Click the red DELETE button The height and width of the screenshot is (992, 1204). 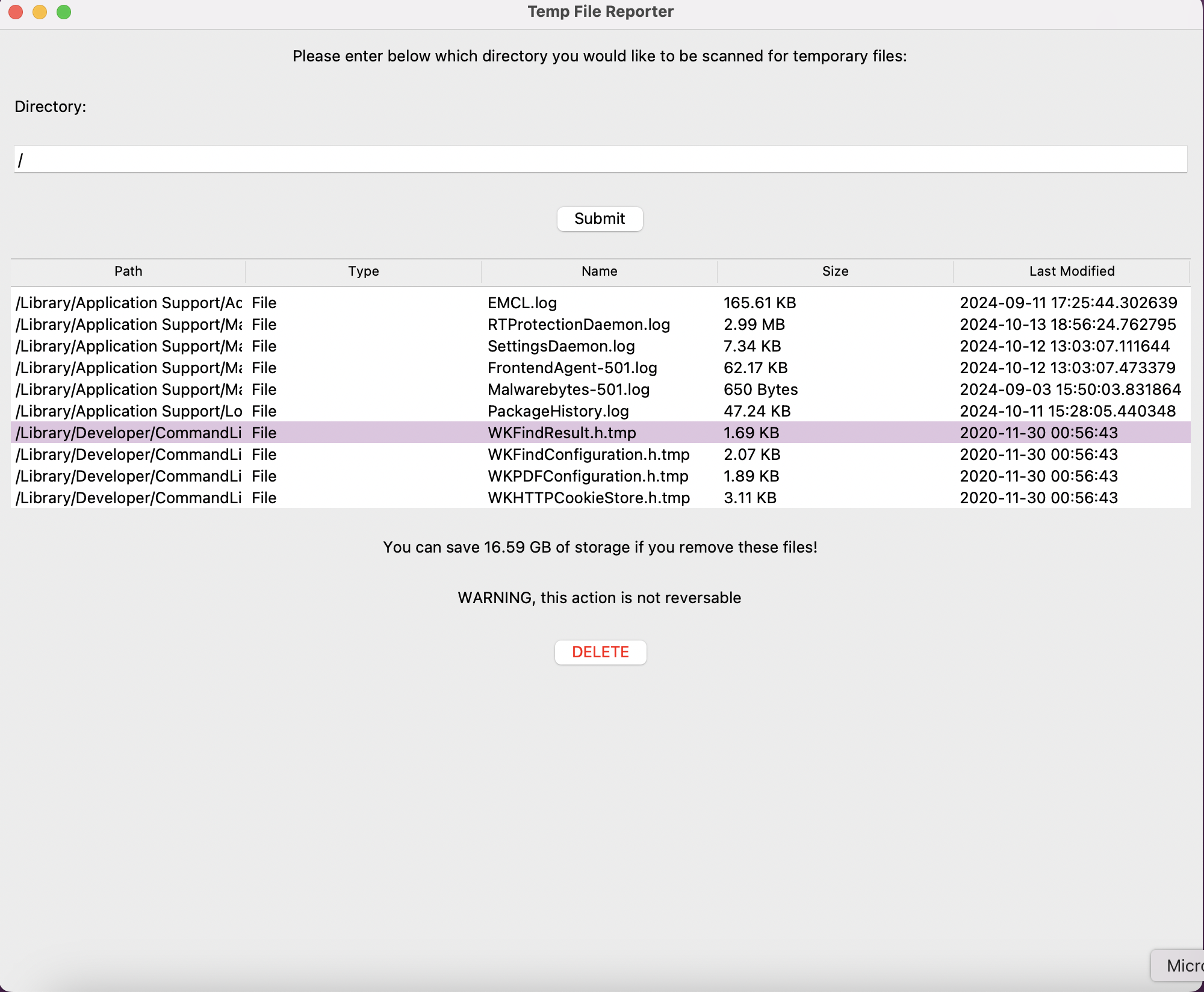pyautogui.click(x=600, y=652)
